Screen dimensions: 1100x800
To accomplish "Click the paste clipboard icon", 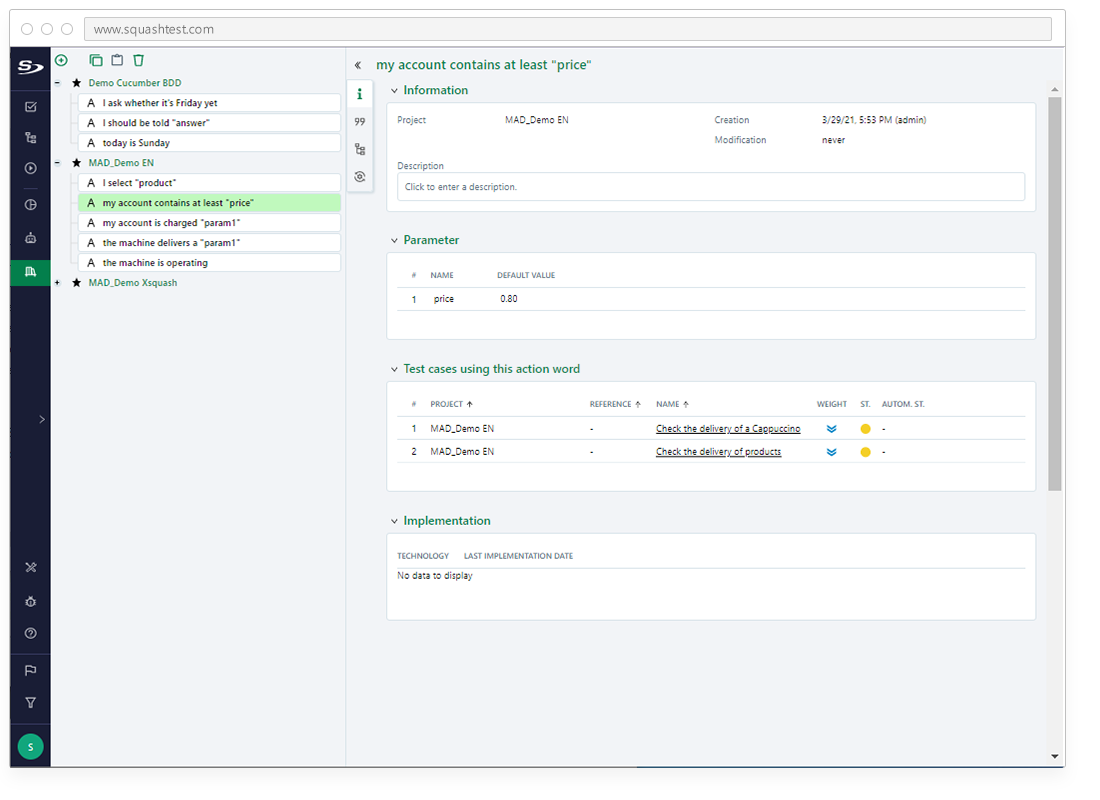I will click(x=117, y=60).
